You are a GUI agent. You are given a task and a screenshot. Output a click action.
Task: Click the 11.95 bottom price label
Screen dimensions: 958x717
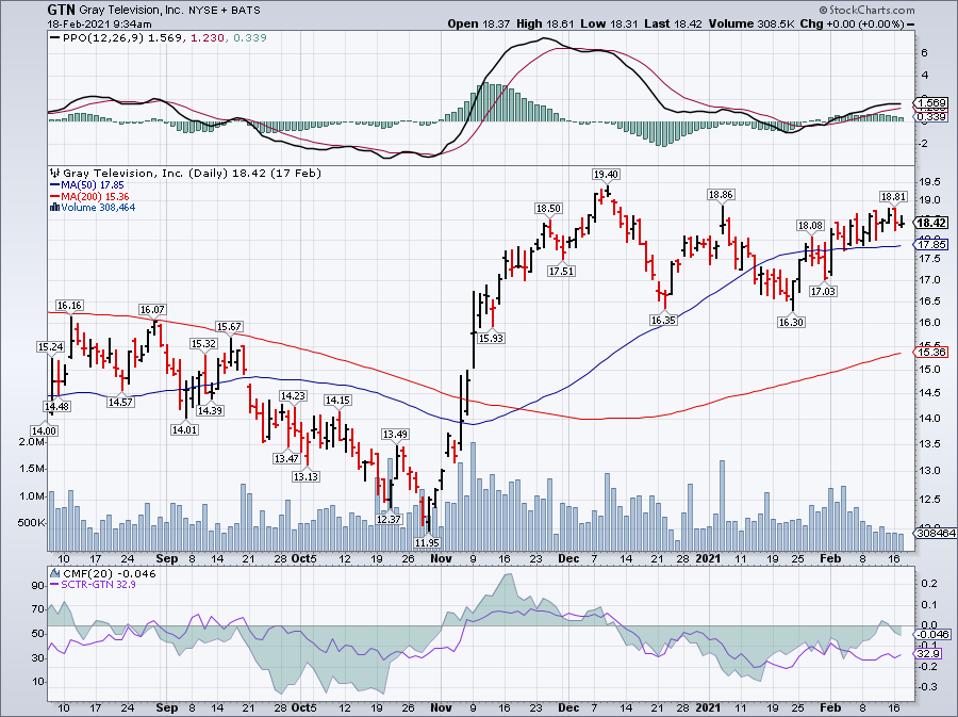coord(427,542)
